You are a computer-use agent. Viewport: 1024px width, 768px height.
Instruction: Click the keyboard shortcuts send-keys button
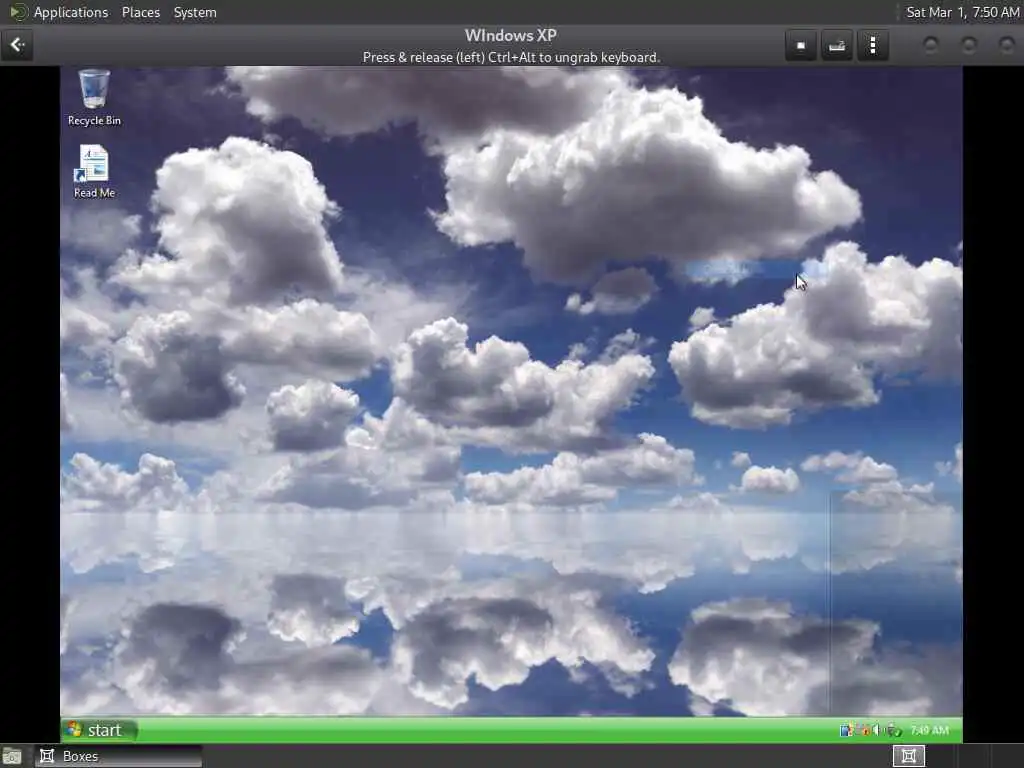[x=837, y=45]
